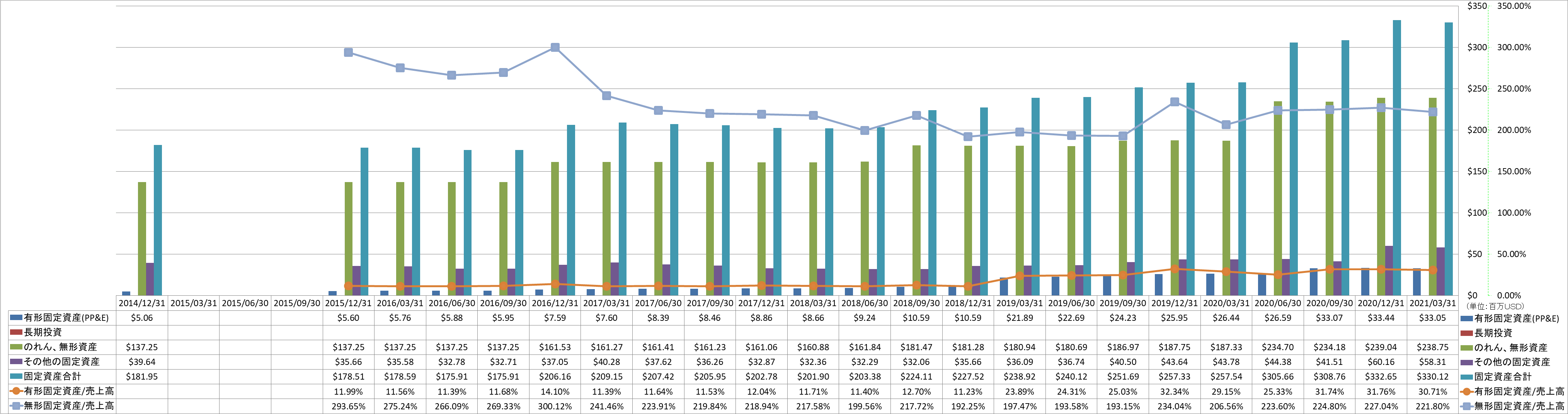1568x414 pixels.
Task: Click purple swatch beside その他の固定資産 in right legend
Action: [1466, 362]
